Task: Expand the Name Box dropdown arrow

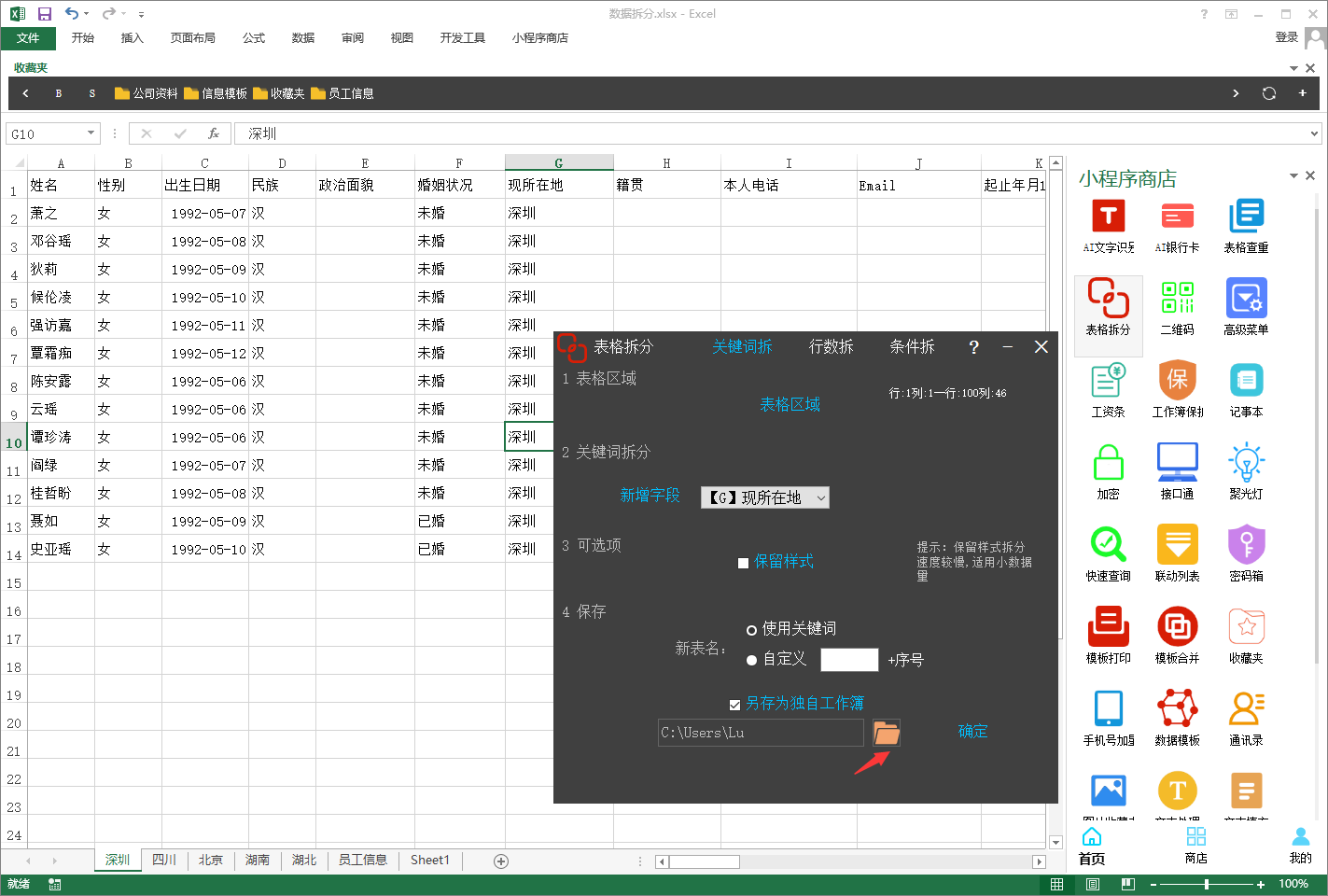Action: pos(91,133)
